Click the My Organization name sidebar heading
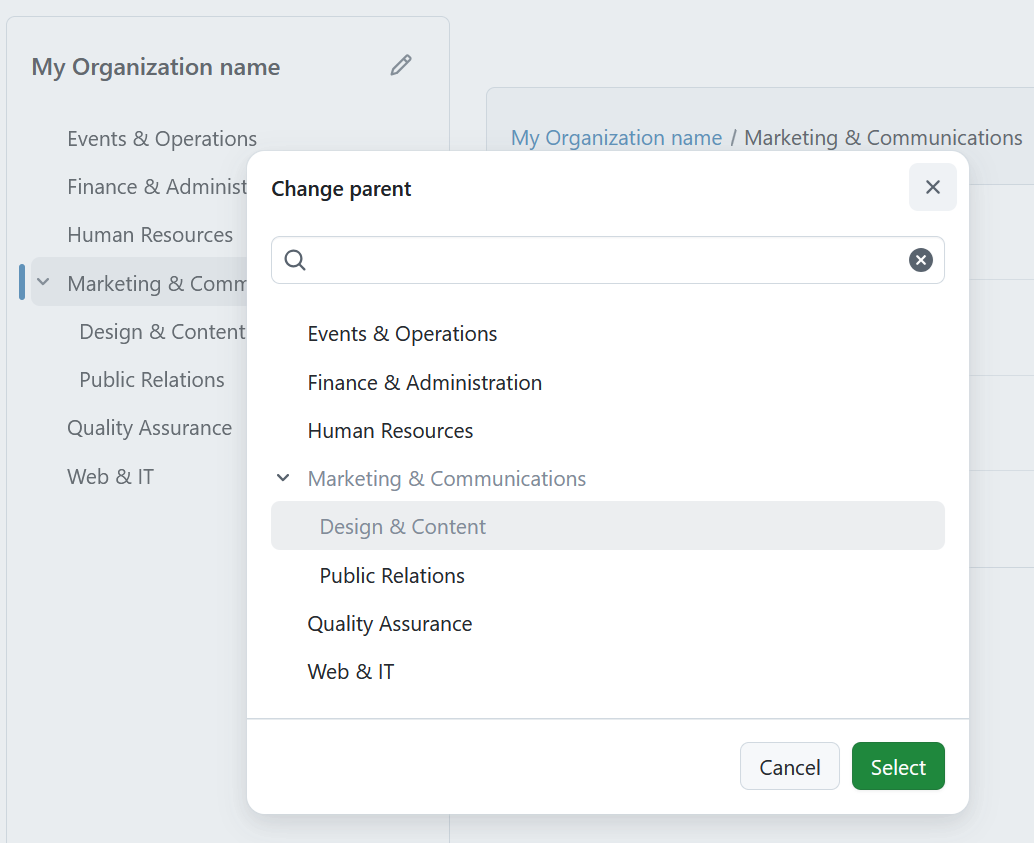This screenshot has height=843, width=1034. click(156, 67)
